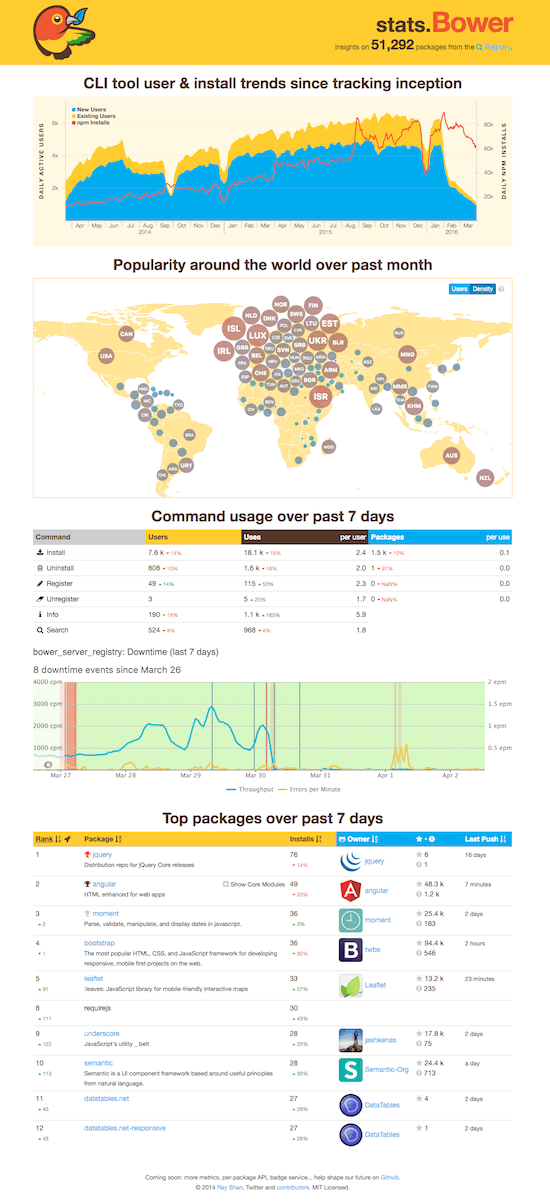The height and width of the screenshot is (1202, 550).
Task: Open the underscore package link
Action: (104, 1032)
